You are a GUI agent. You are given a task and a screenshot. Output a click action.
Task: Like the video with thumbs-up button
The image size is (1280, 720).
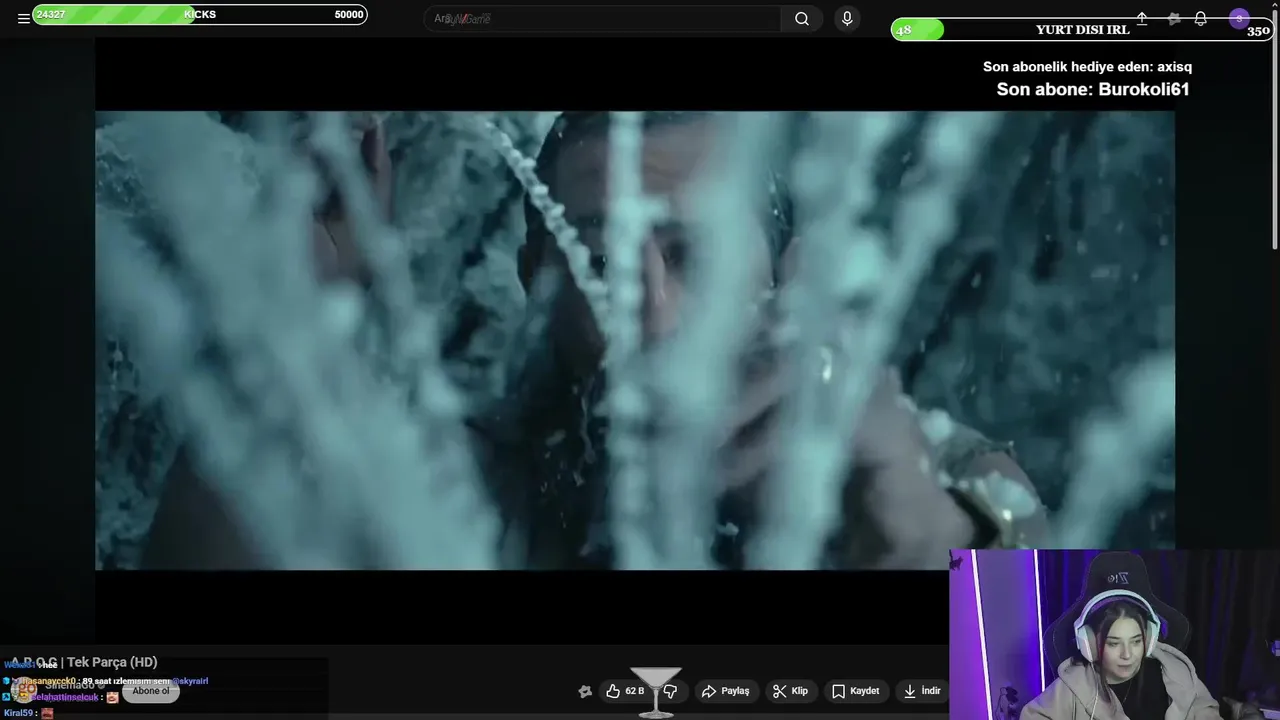pos(625,691)
